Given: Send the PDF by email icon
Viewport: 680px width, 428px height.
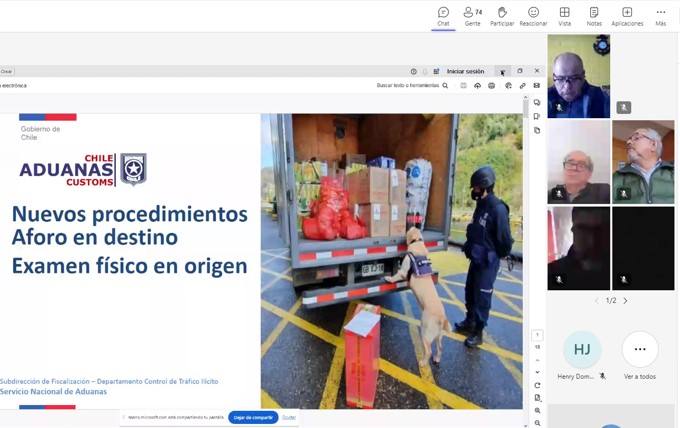Looking at the screenshot, I should pyautogui.click(x=536, y=86).
